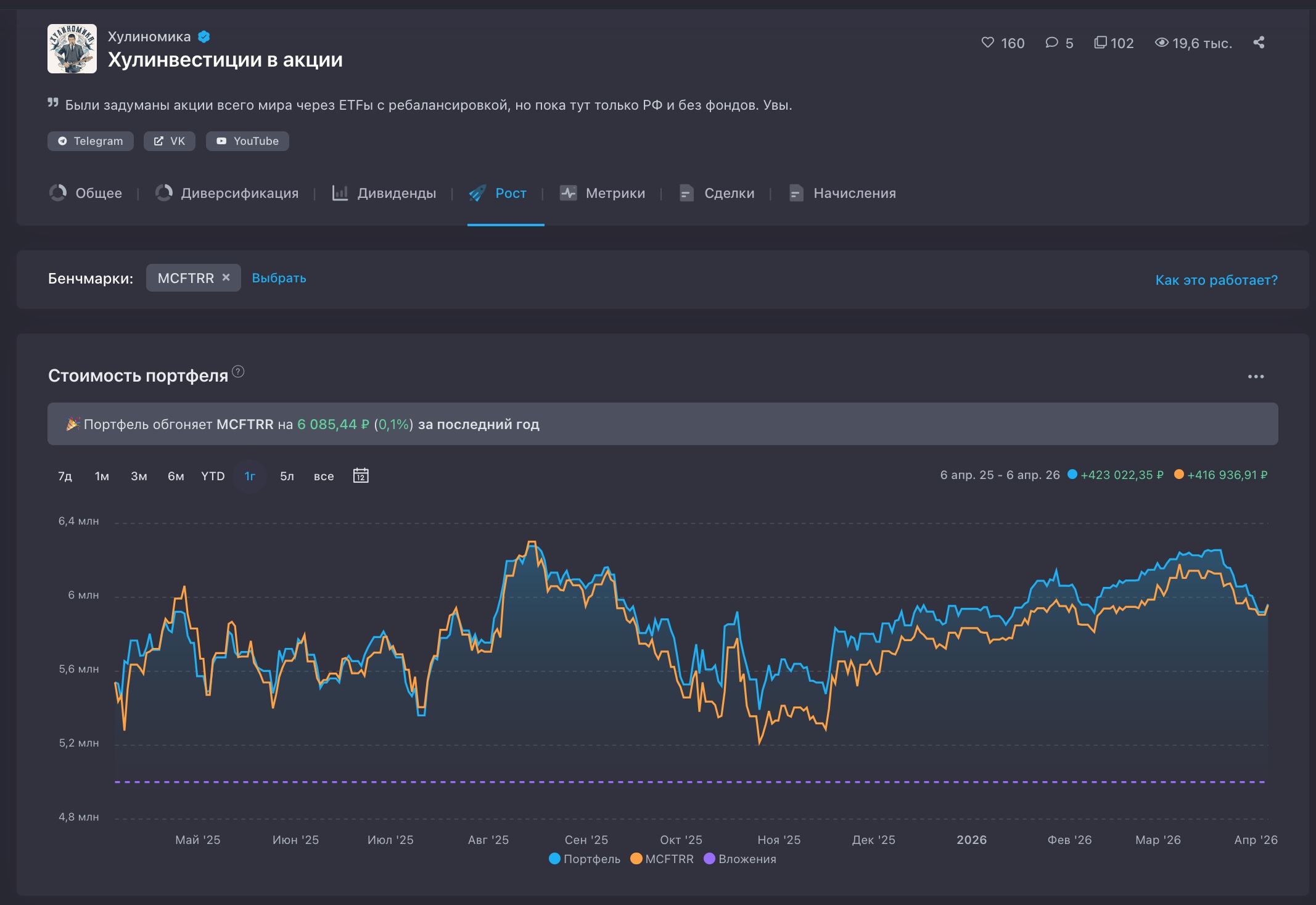Switch to the Метрики tab
This screenshot has height=905, width=1316.
coord(602,194)
